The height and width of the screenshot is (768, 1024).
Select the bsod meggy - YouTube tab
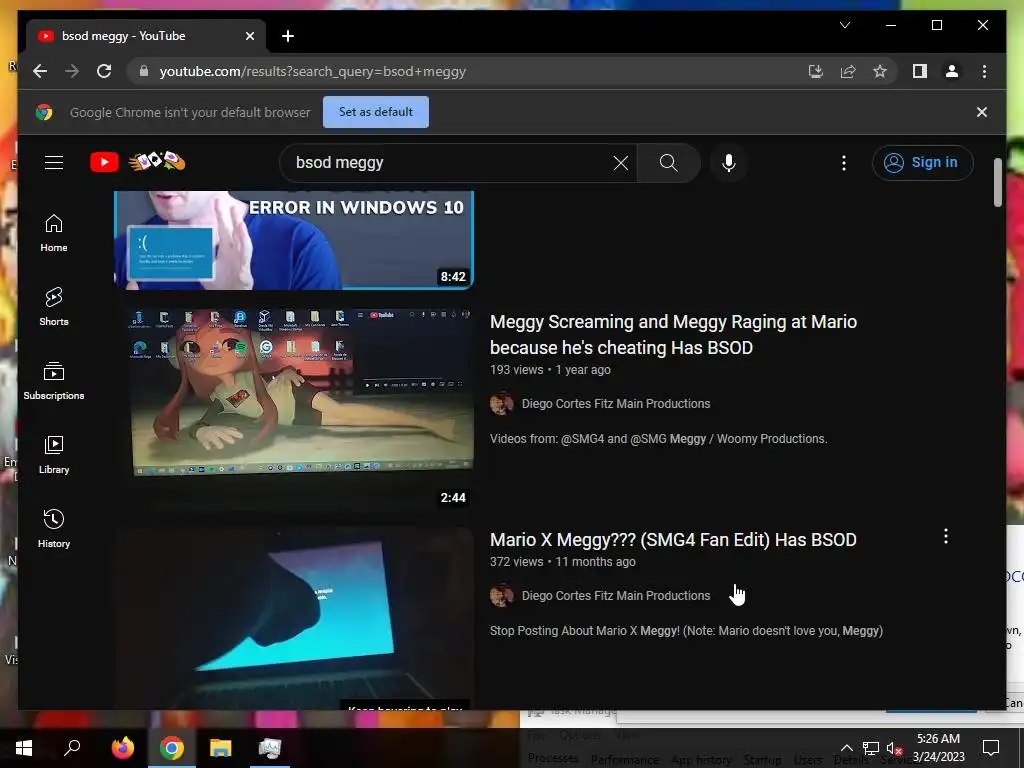tap(146, 36)
